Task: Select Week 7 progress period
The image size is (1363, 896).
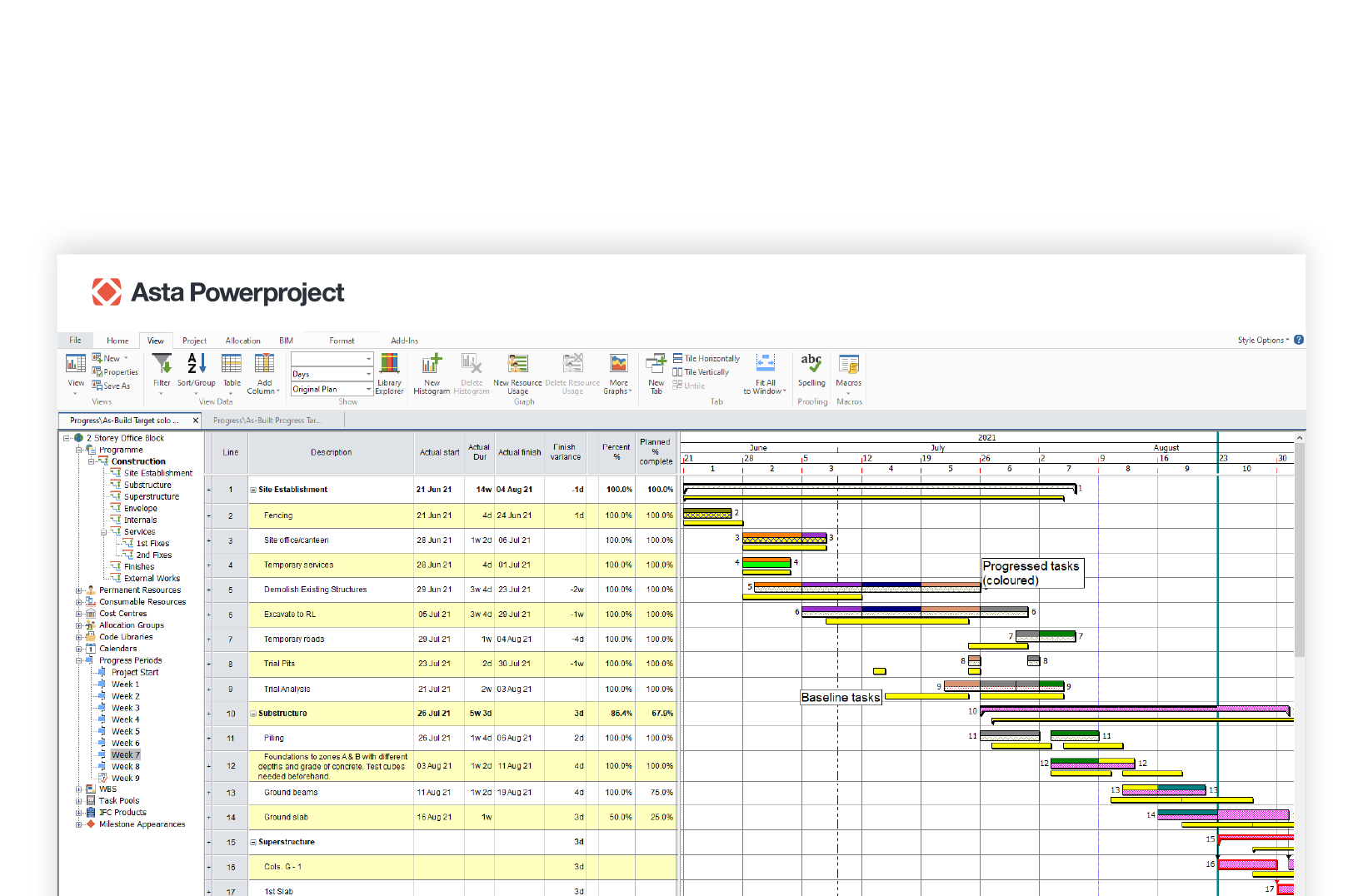Action: [x=126, y=755]
